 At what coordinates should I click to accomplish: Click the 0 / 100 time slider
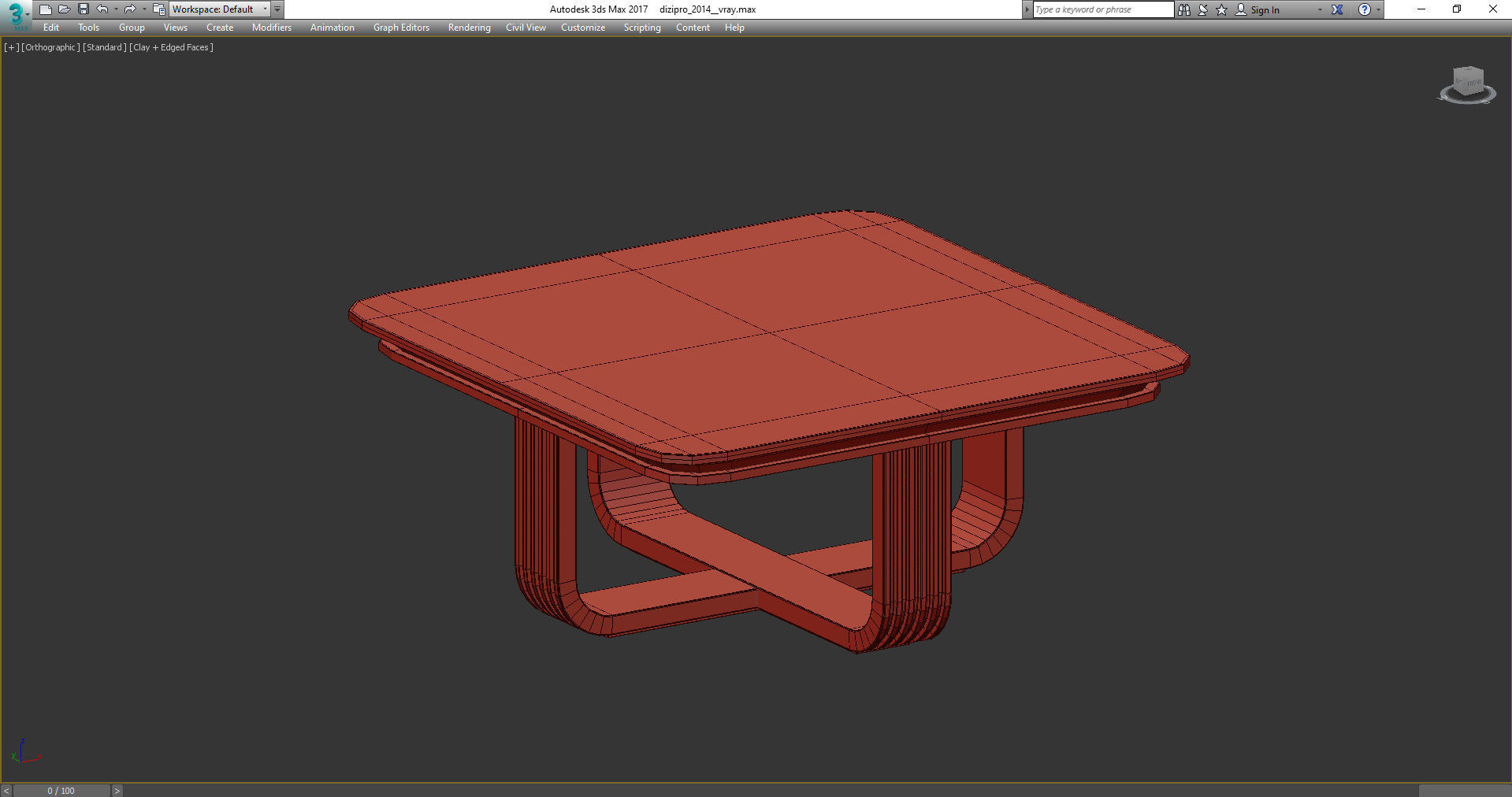61,791
